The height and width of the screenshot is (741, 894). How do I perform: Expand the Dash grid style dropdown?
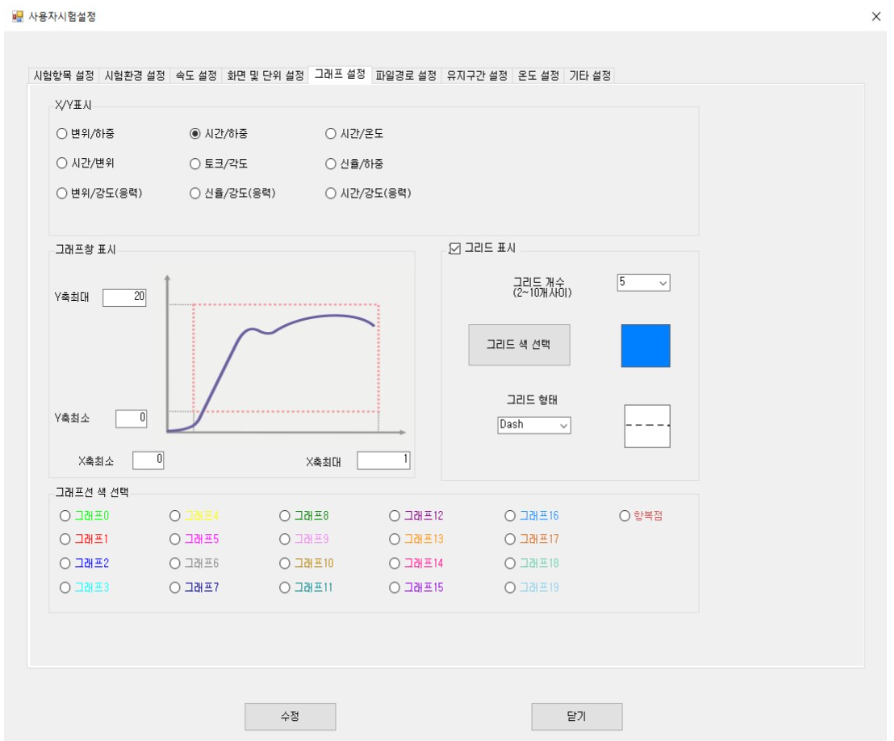point(534,425)
